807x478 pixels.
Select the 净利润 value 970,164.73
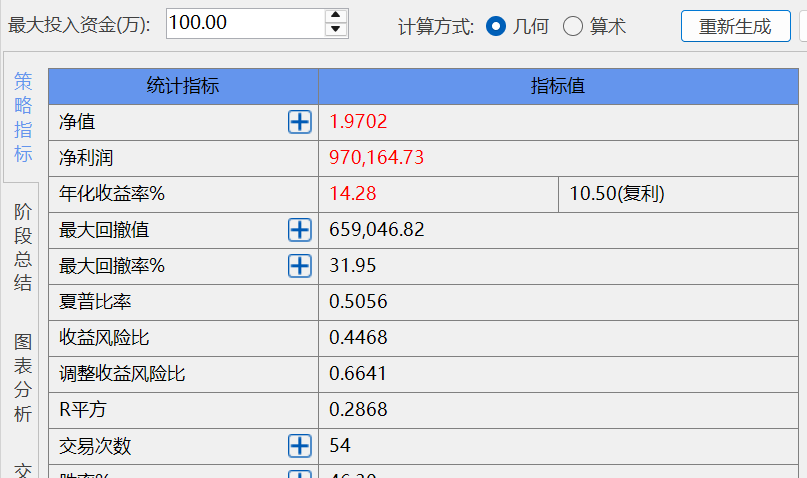(377, 158)
